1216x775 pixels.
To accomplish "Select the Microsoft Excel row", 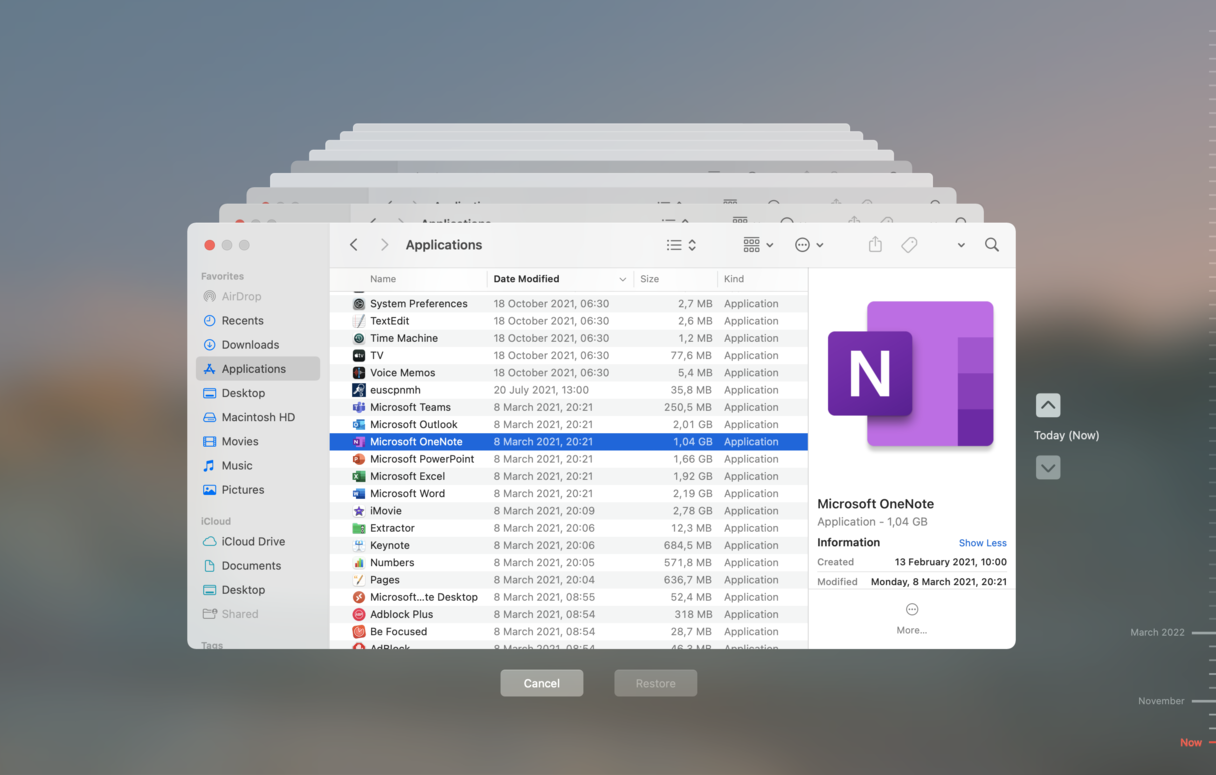I will (x=407, y=476).
